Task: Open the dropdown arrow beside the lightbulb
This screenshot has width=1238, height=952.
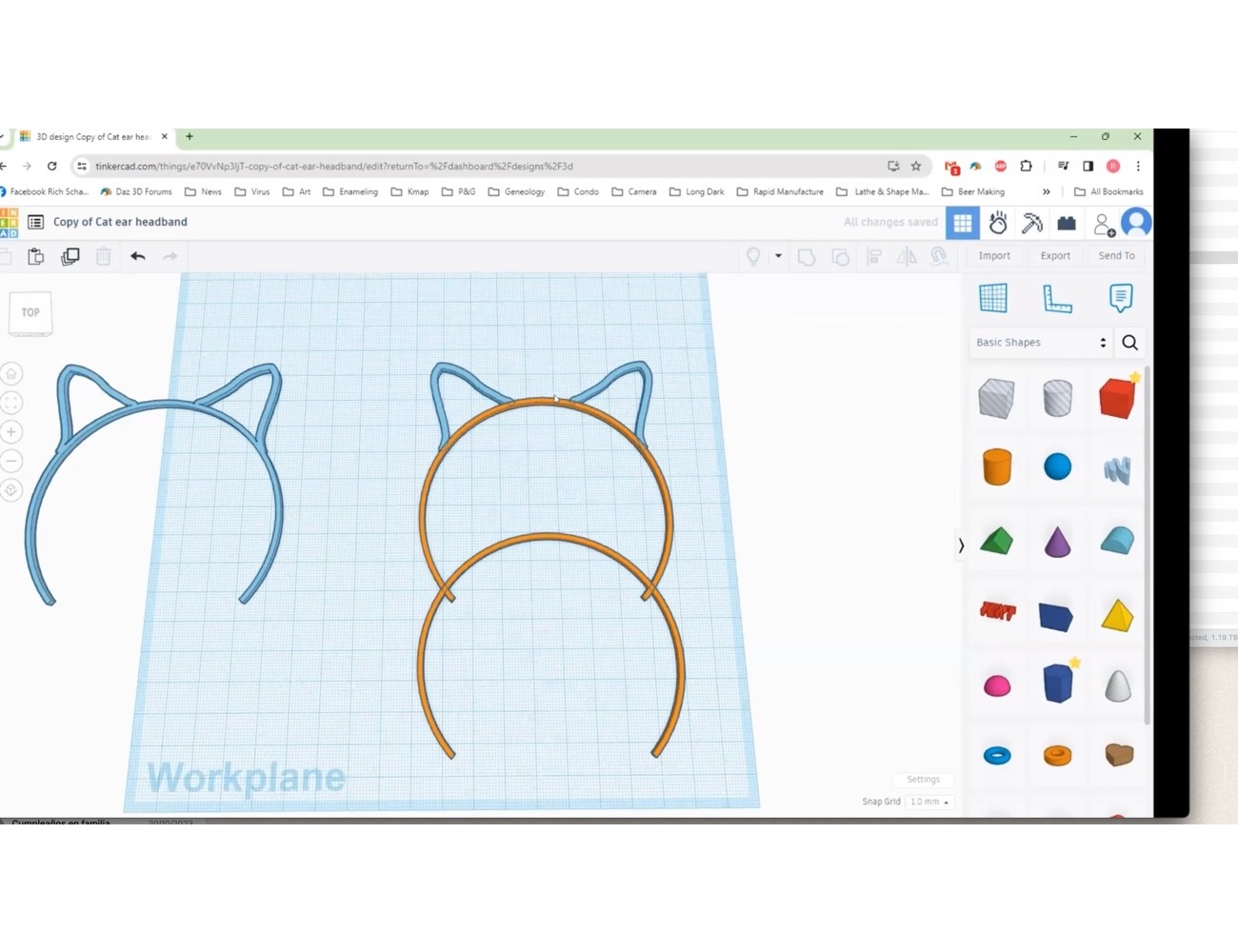Action: [x=778, y=256]
